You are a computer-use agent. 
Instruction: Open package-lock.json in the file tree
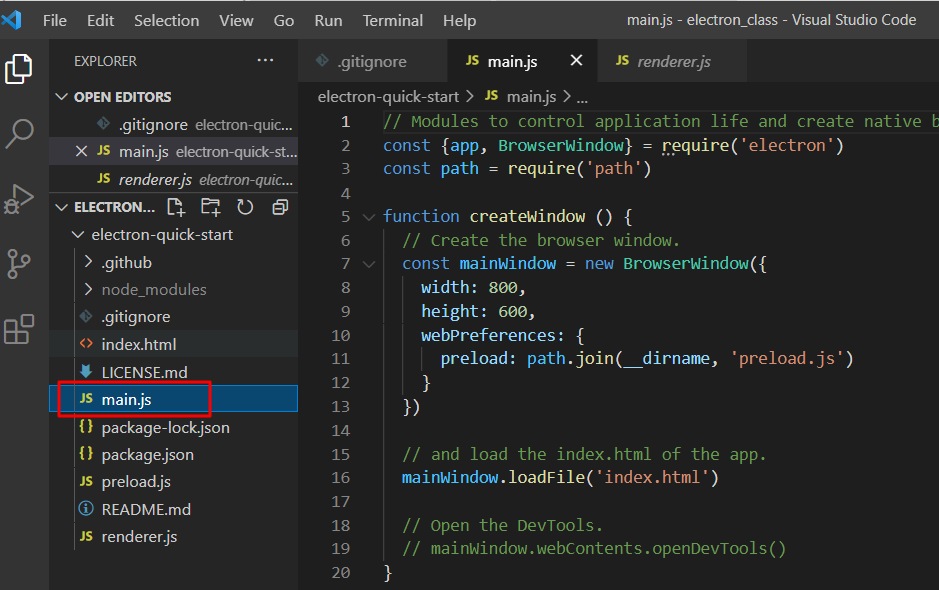[174, 427]
